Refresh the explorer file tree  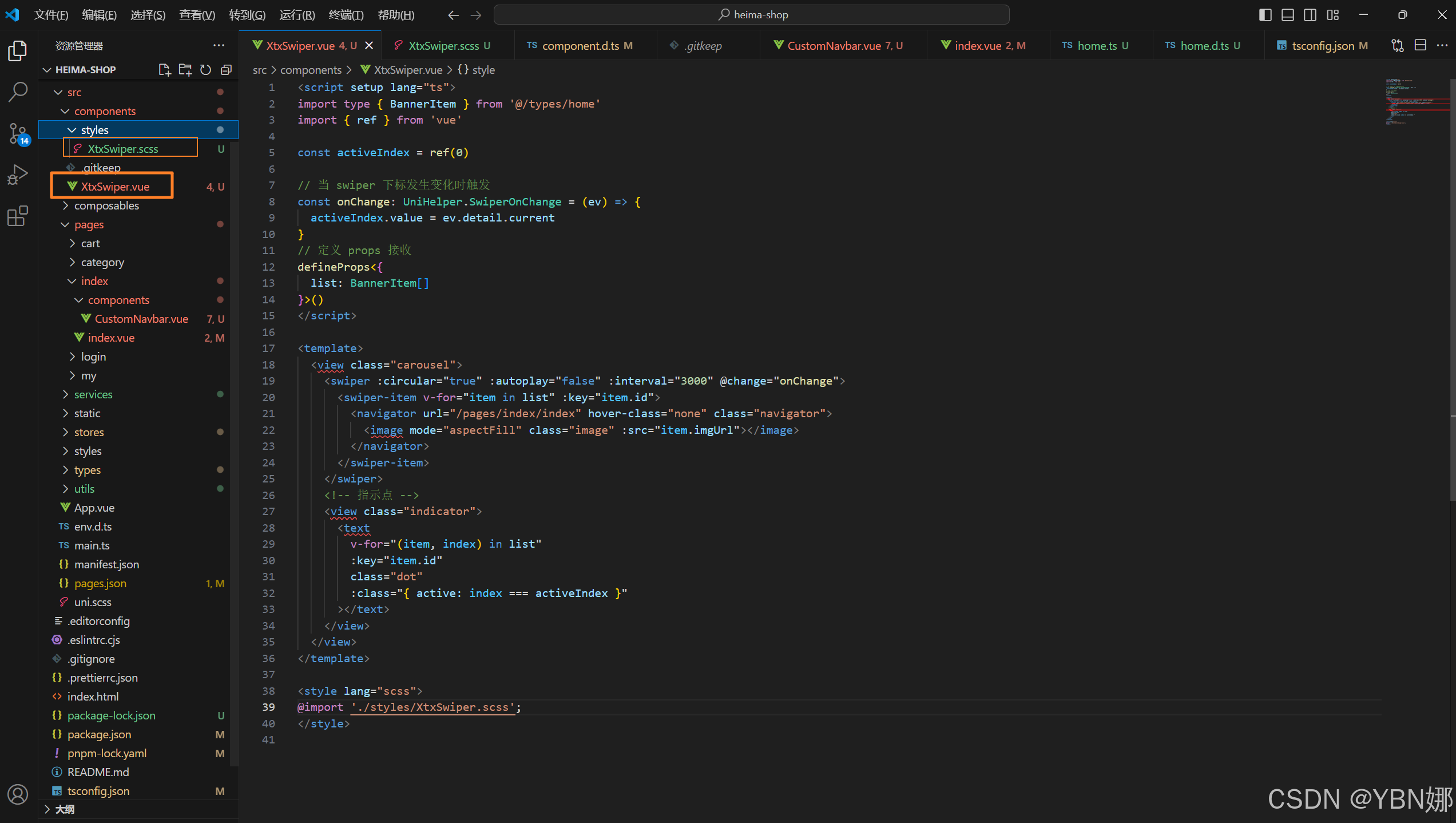point(205,70)
